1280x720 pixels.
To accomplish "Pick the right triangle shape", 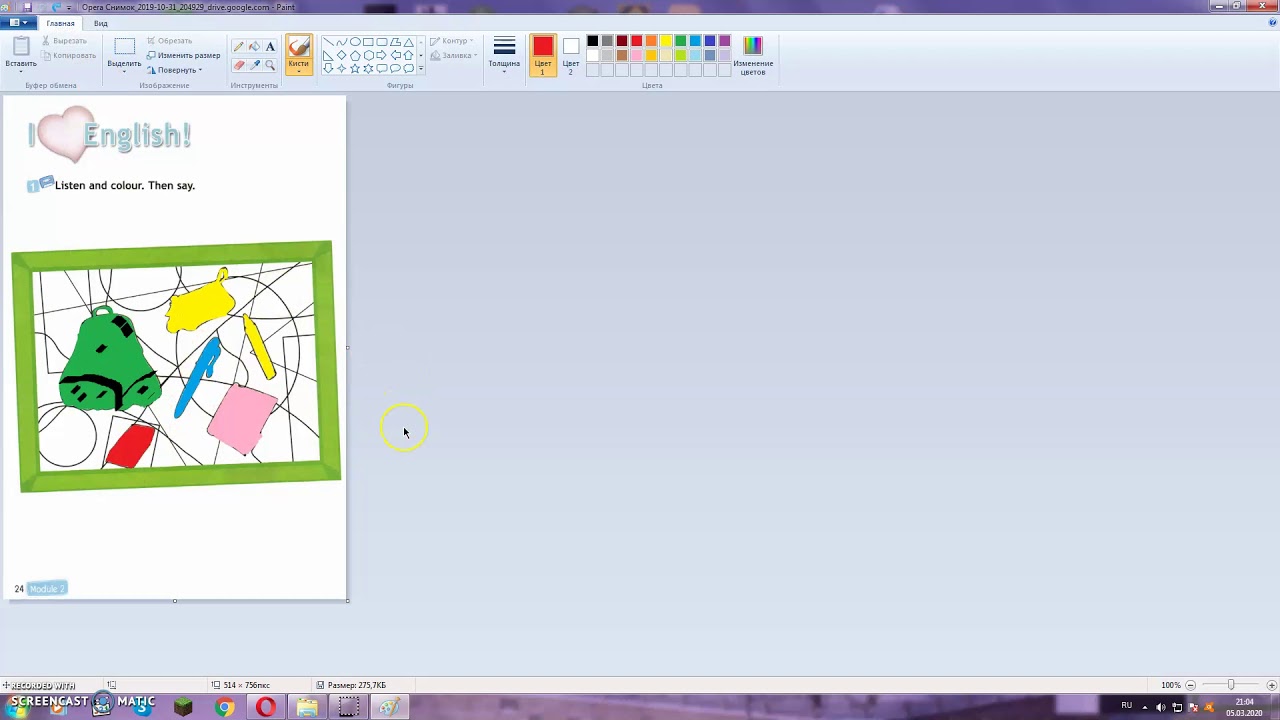I will [328, 56].
